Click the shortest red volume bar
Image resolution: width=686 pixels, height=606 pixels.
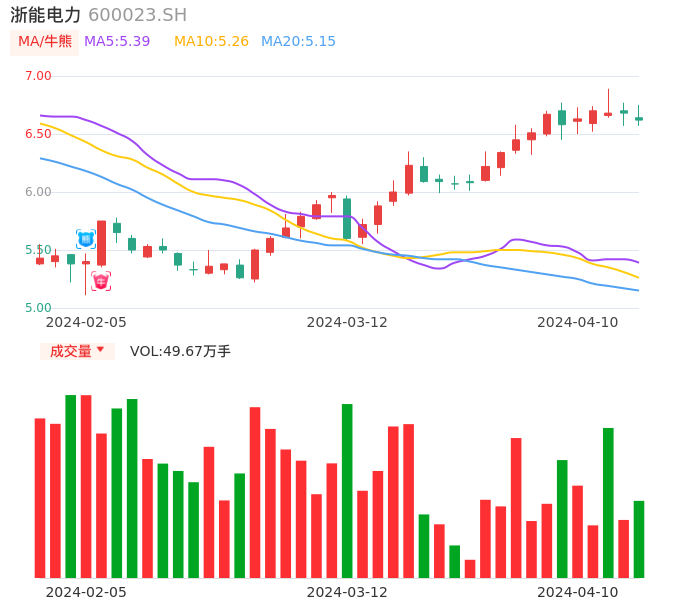coord(470,569)
